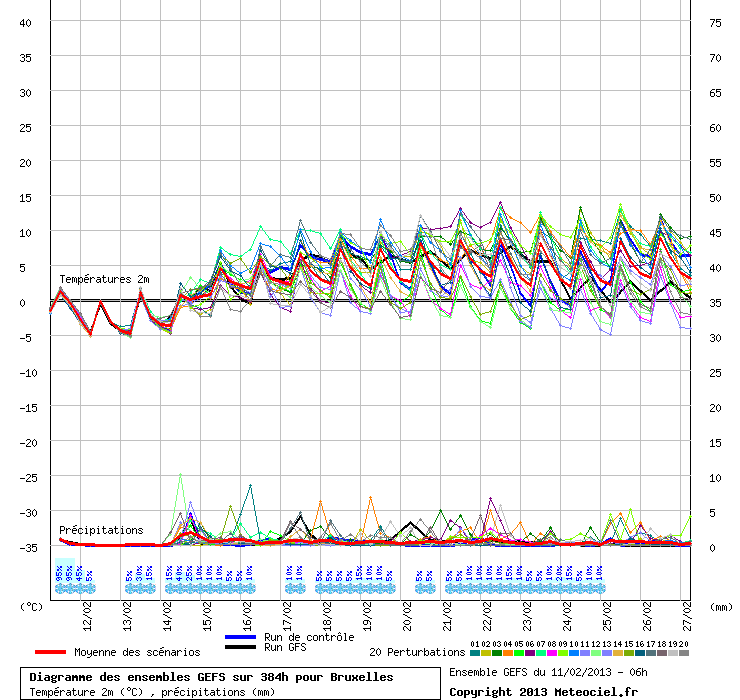Image resolution: width=740 pixels, height=700 pixels.
Task: Select the perturbation 04 orange swatch
Action: [x=508, y=653]
